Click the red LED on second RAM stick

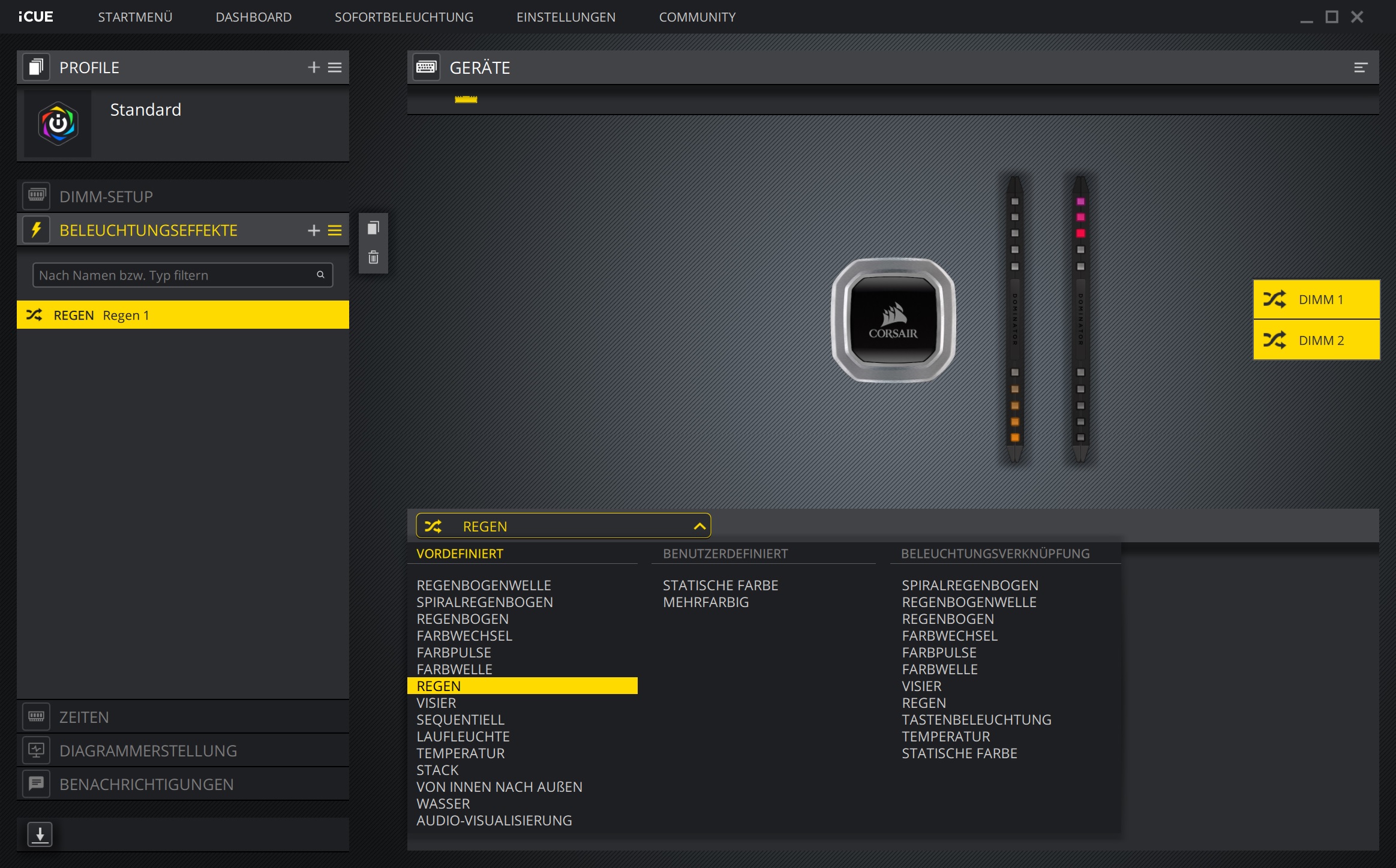(x=1080, y=233)
